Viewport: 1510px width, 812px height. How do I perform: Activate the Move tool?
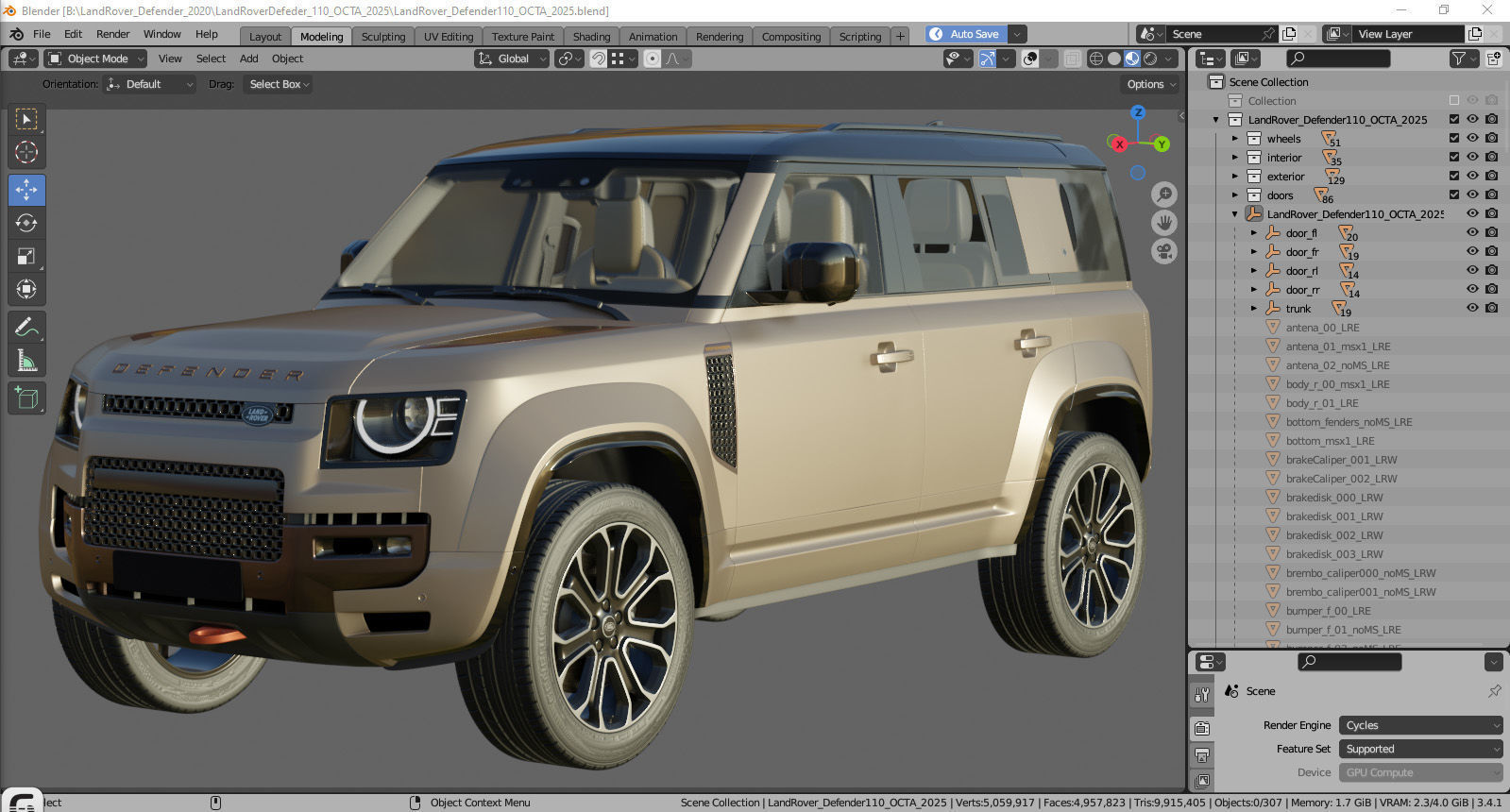[26, 190]
